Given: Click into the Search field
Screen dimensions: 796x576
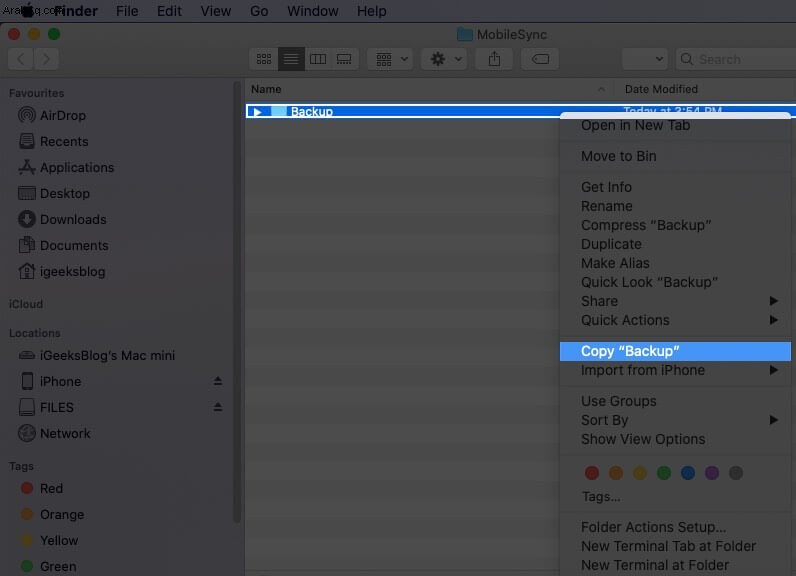Looking at the screenshot, I should pyautogui.click(x=736, y=59).
